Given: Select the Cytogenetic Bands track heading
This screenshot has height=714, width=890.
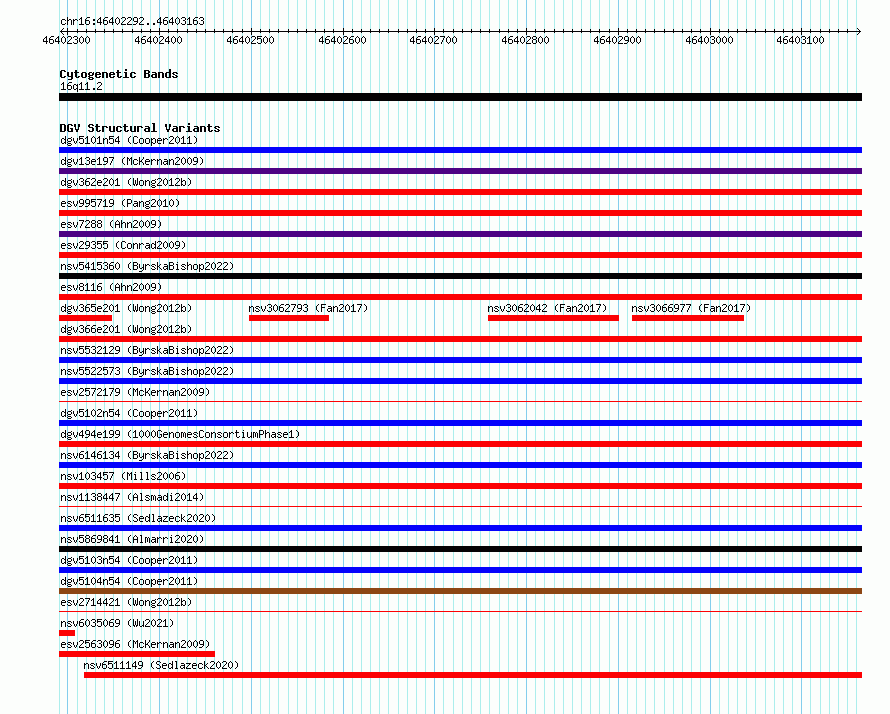Looking at the screenshot, I should coord(119,74).
